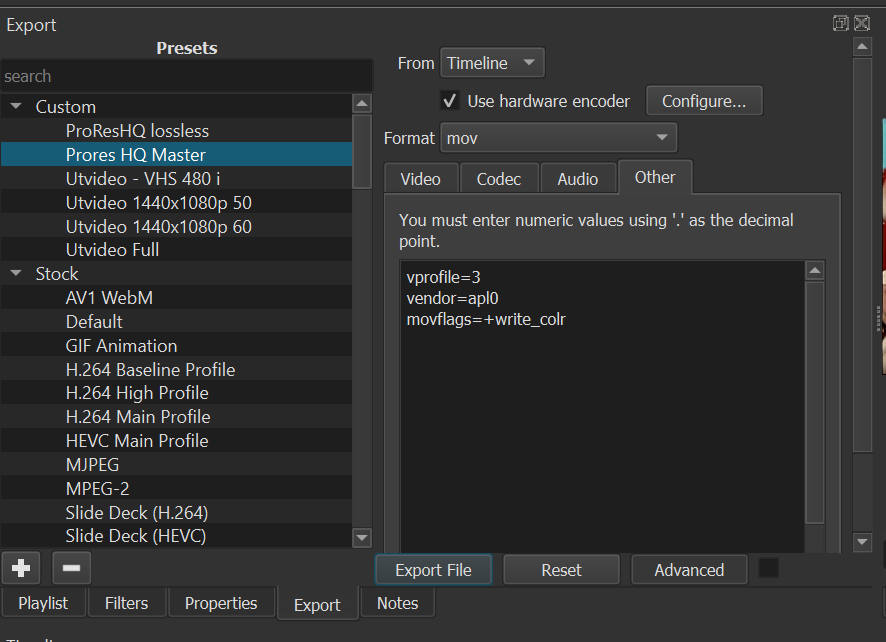Image resolution: width=886 pixels, height=642 pixels.
Task: Open the Format mov dropdown
Action: [558, 138]
